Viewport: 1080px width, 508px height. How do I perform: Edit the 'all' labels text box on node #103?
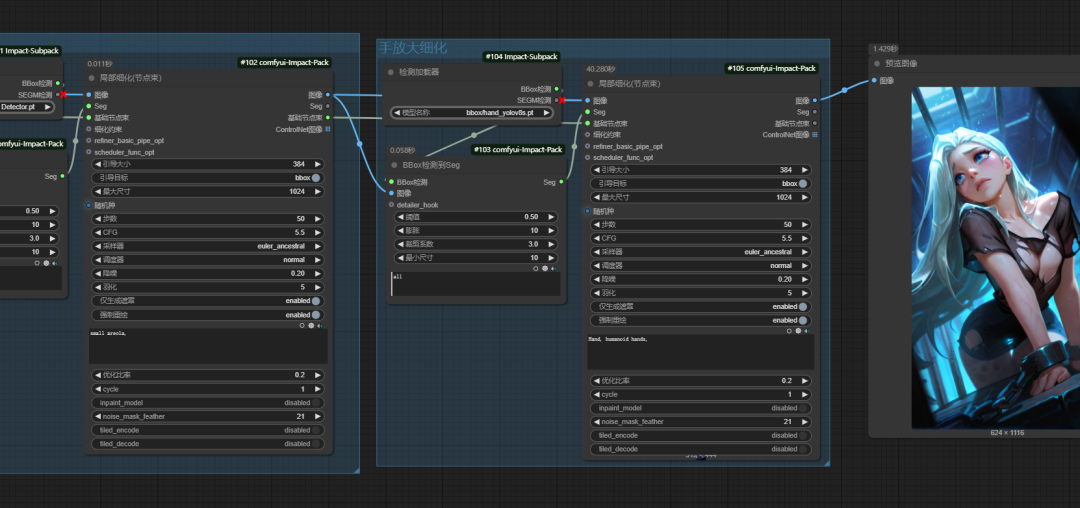pos(475,284)
